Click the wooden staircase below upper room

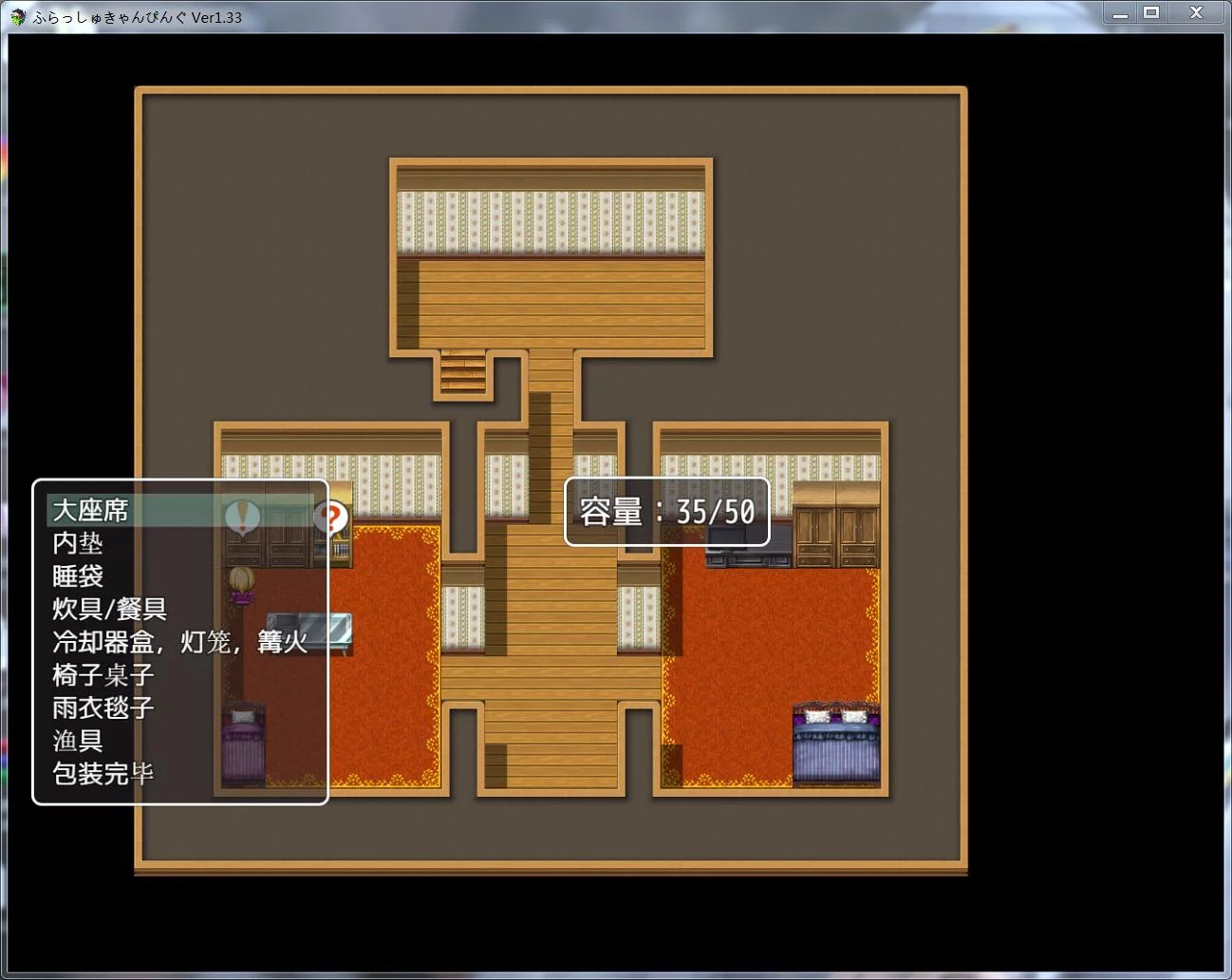(462, 372)
